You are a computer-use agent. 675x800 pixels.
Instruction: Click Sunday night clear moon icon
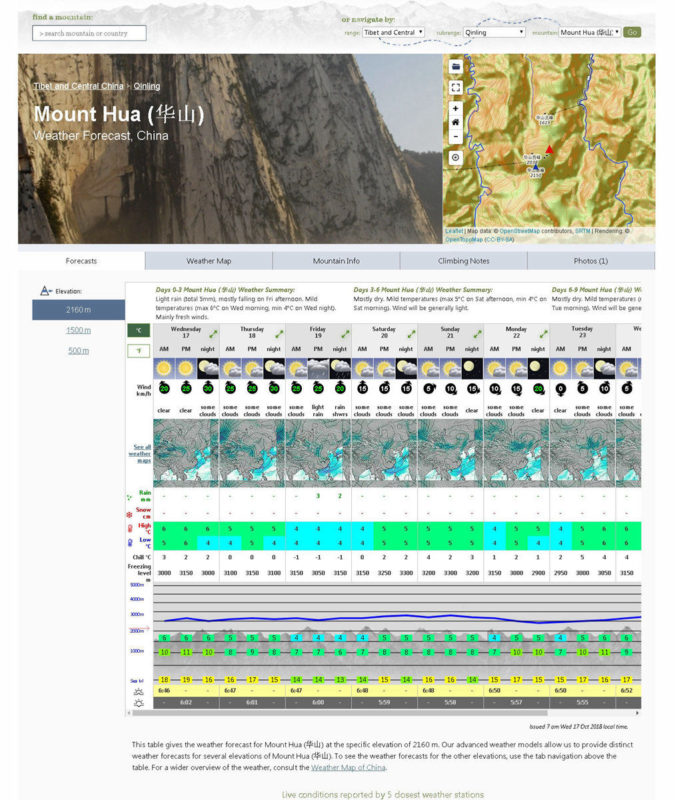tap(472, 368)
